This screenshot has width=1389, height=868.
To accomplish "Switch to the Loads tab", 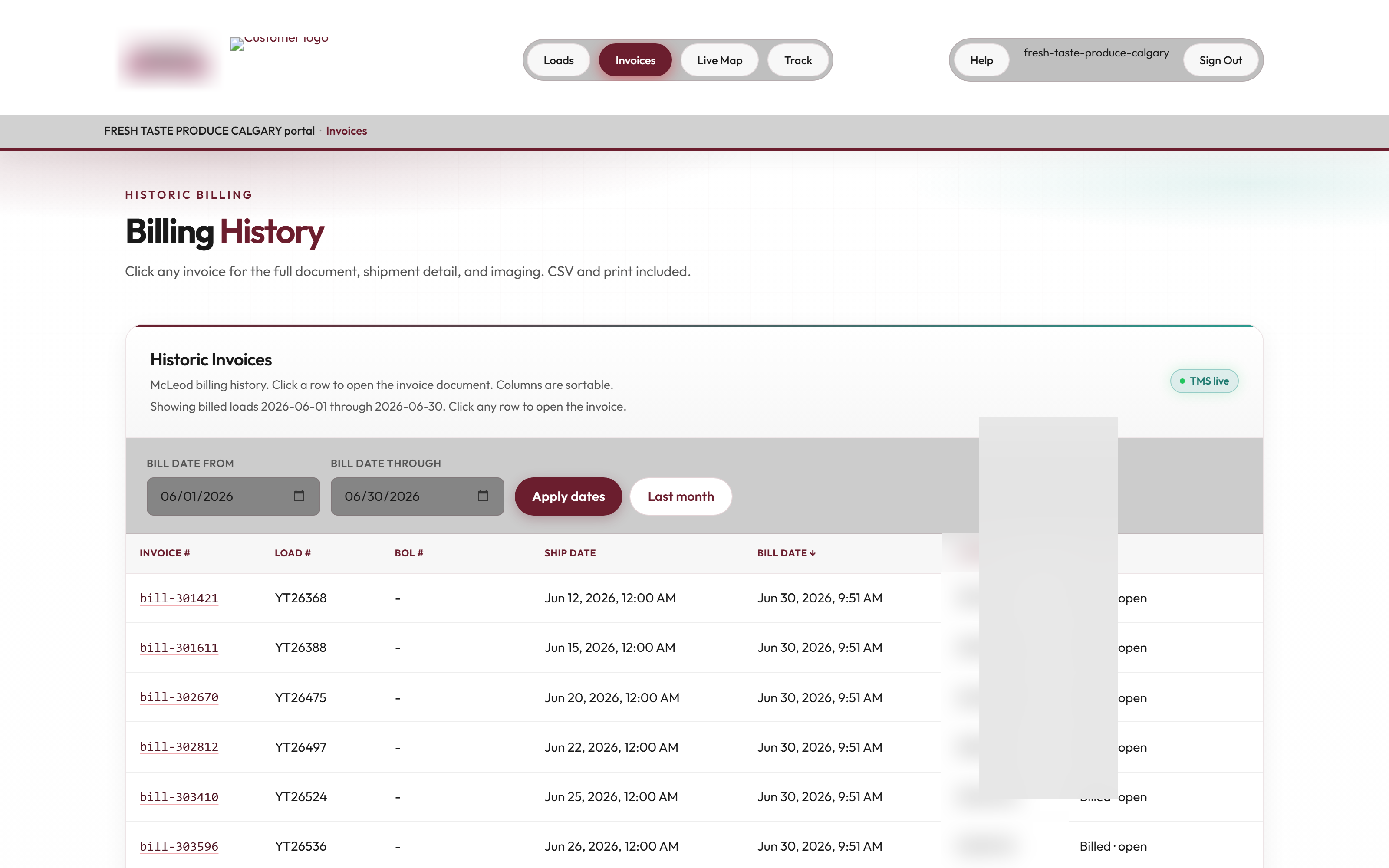I will pyautogui.click(x=559, y=60).
